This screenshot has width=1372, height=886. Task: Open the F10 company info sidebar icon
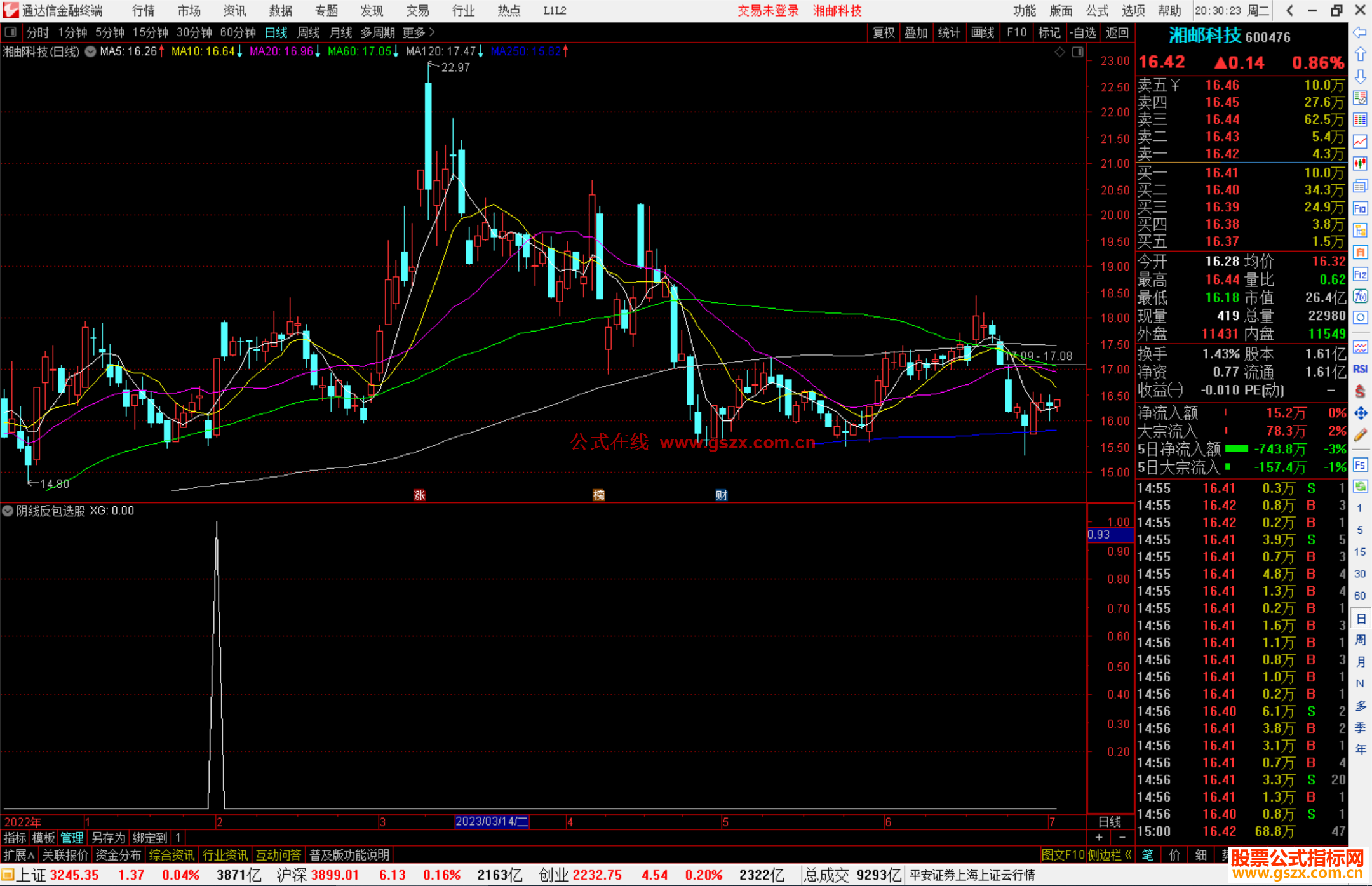[1360, 208]
